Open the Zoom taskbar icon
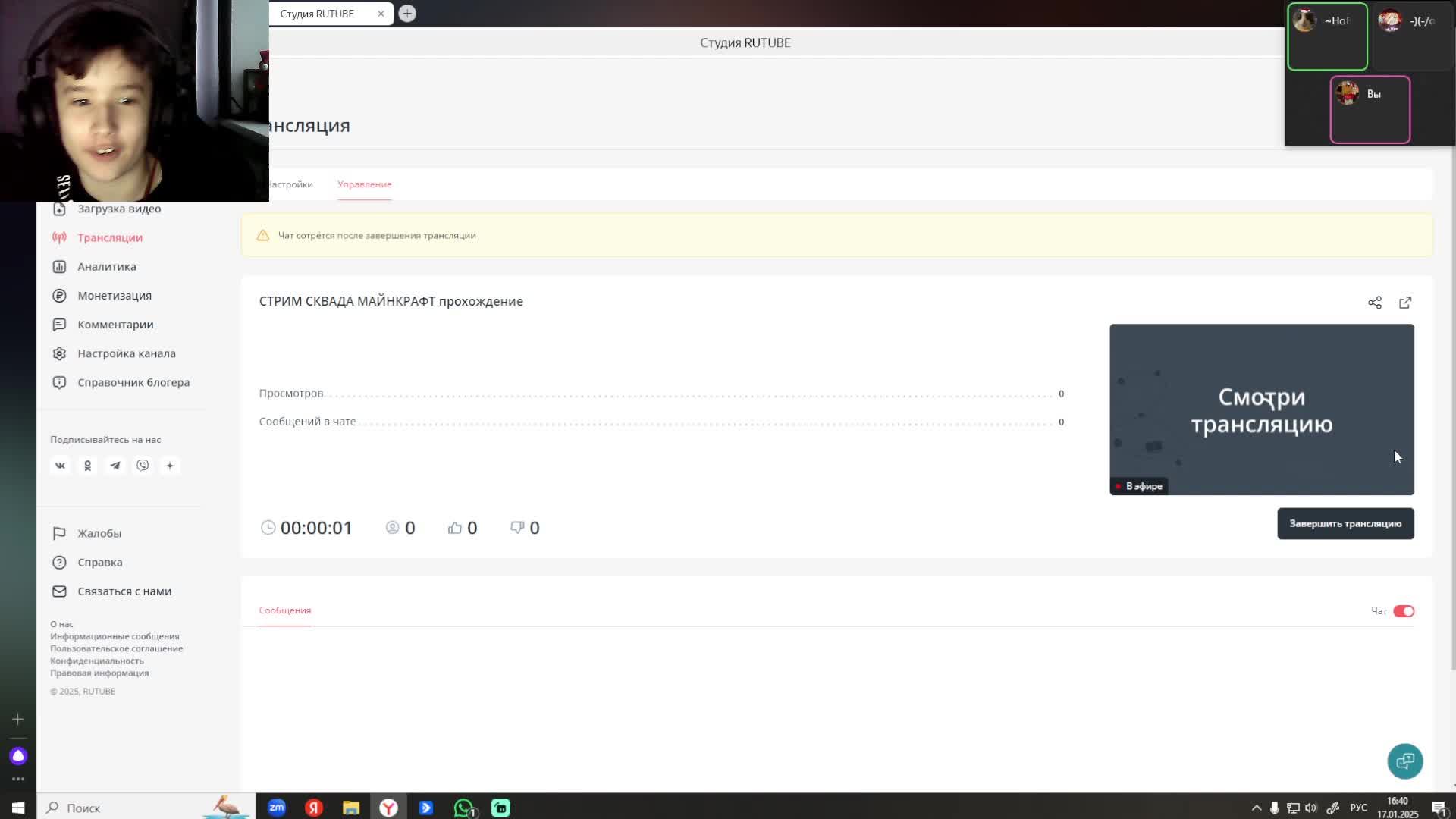 coord(277,808)
